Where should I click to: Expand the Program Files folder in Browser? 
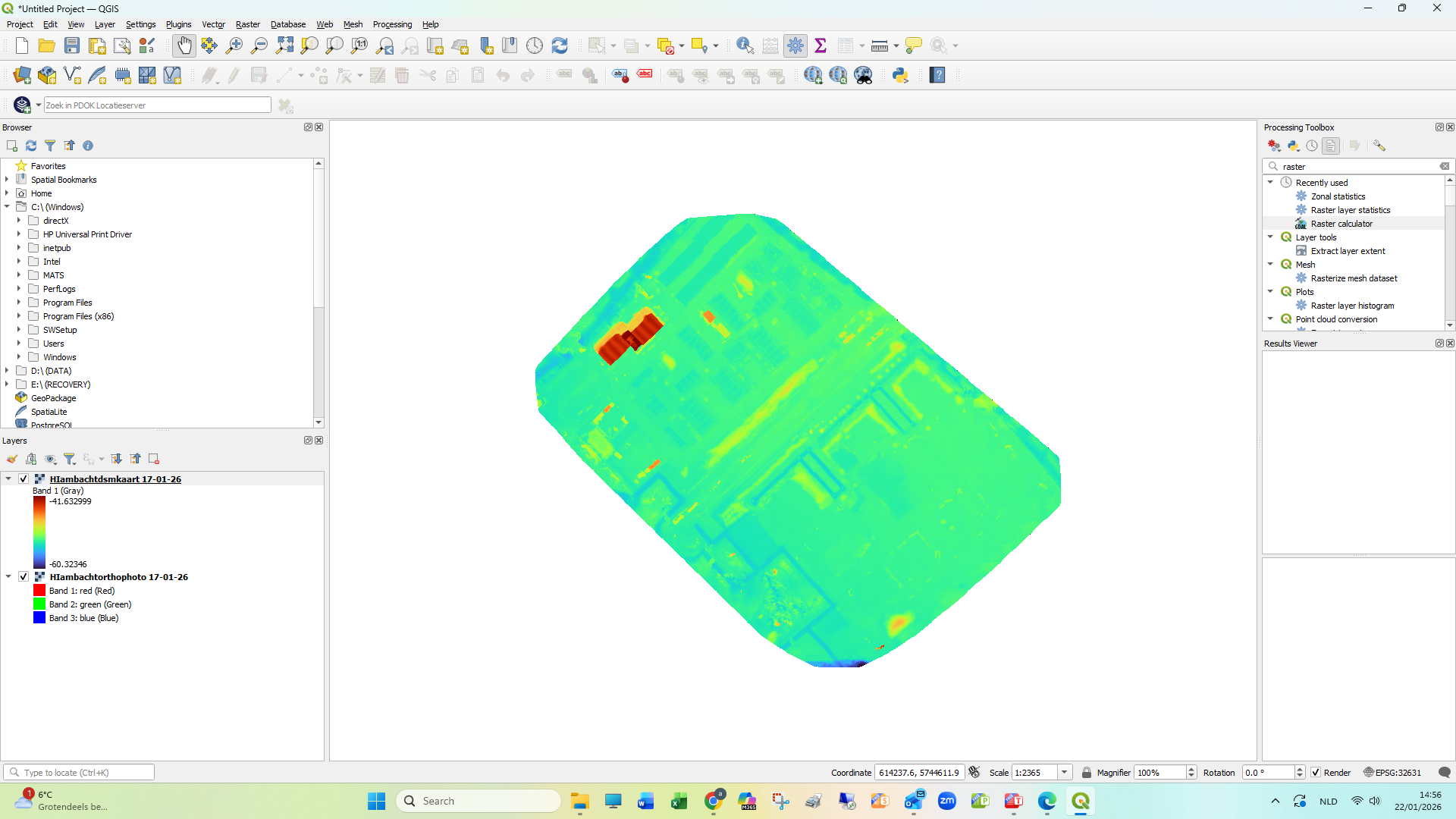click(x=19, y=303)
